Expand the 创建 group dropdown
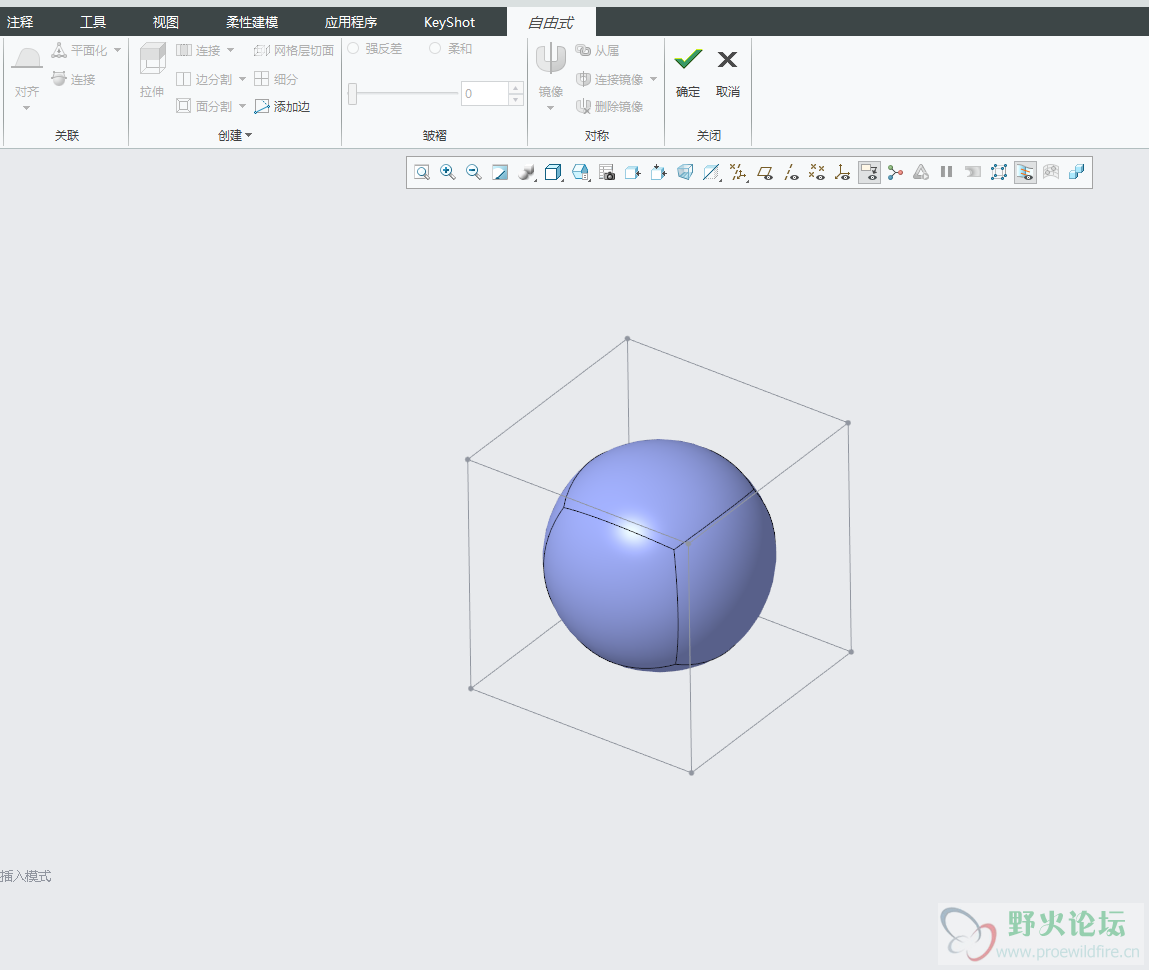This screenshot has height=970, width=1149. pyautogui.click(x=236, y=136)
